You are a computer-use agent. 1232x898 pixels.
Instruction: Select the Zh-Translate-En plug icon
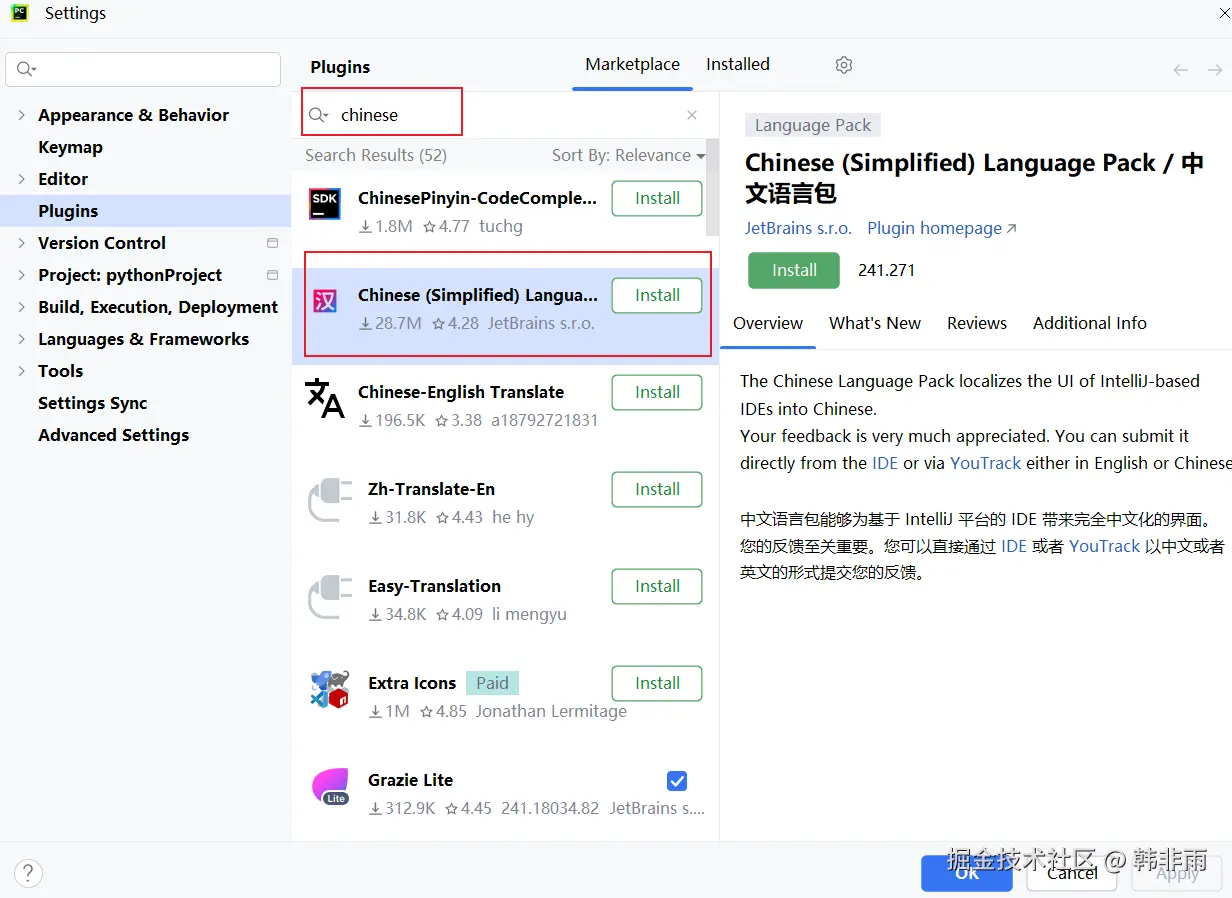point(330,499)
